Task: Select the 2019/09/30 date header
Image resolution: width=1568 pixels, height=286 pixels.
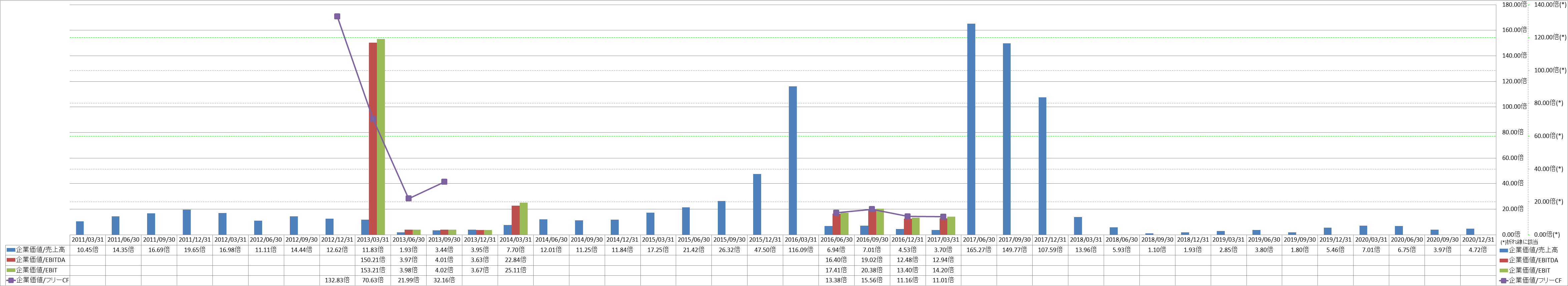Action: (1300, 240)
